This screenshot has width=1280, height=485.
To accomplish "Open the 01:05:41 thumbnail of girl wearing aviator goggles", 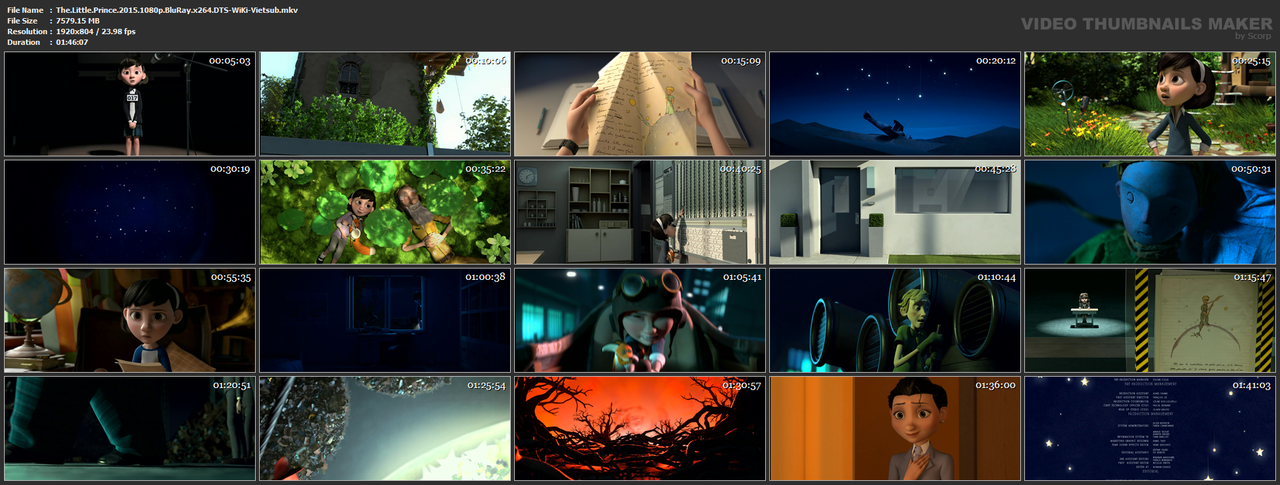I will (x=640, y=320).
